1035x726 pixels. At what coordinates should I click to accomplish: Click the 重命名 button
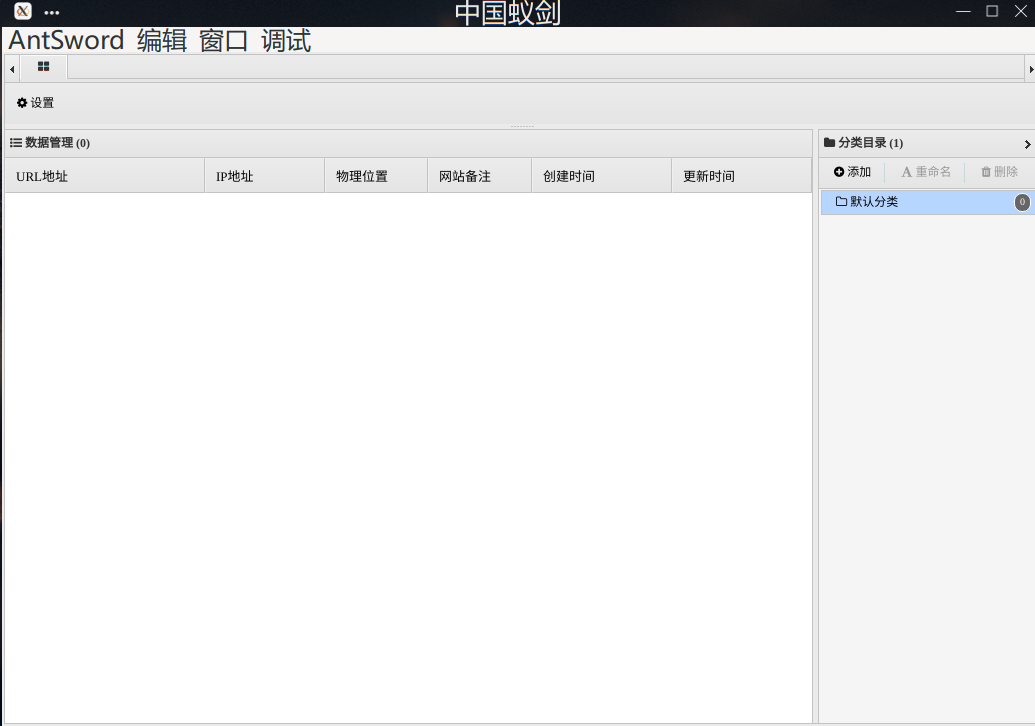[926, 171]
